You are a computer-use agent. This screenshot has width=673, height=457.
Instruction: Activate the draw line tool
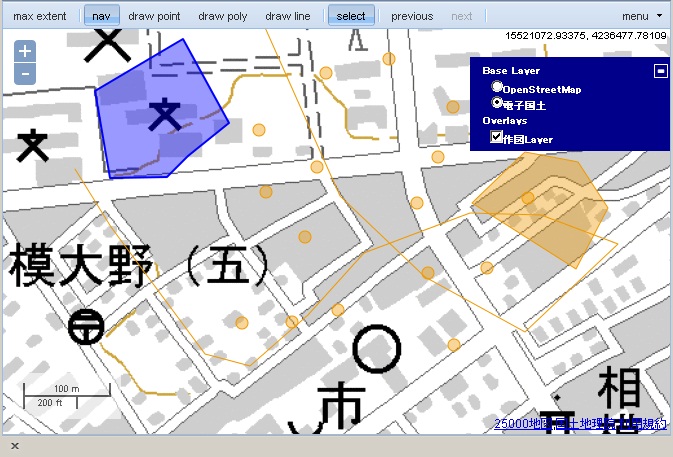[290, 16]
